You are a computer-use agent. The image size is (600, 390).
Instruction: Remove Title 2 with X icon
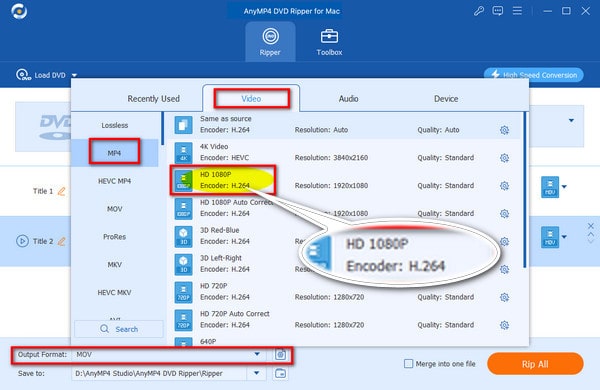tap(591, 226)
